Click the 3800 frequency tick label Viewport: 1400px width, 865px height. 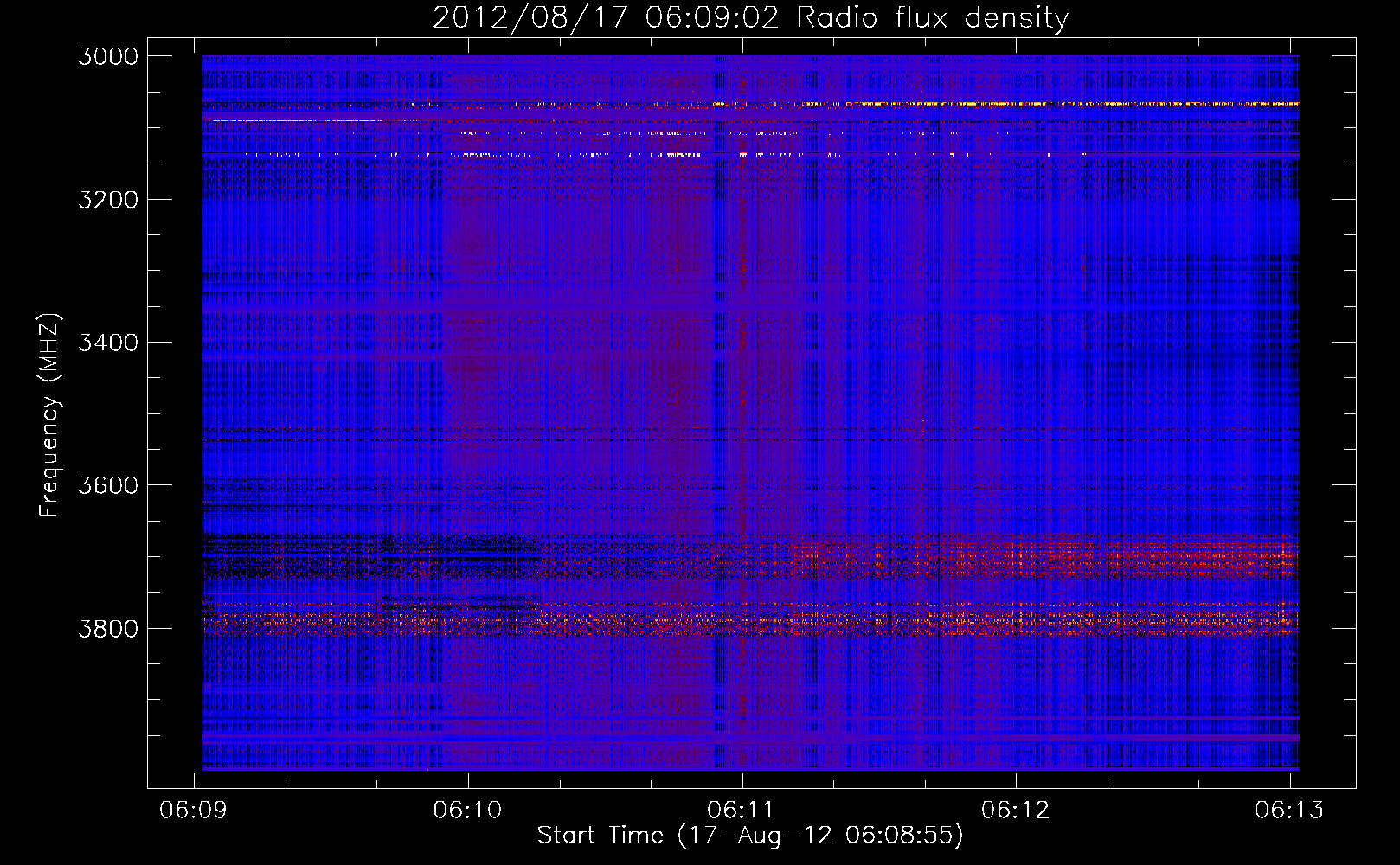108,628
